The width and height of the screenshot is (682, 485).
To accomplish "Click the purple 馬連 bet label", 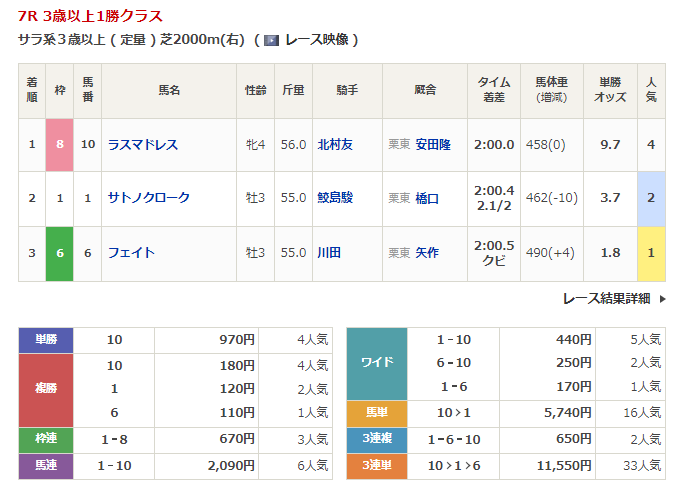I will click(x=45, y=465).
